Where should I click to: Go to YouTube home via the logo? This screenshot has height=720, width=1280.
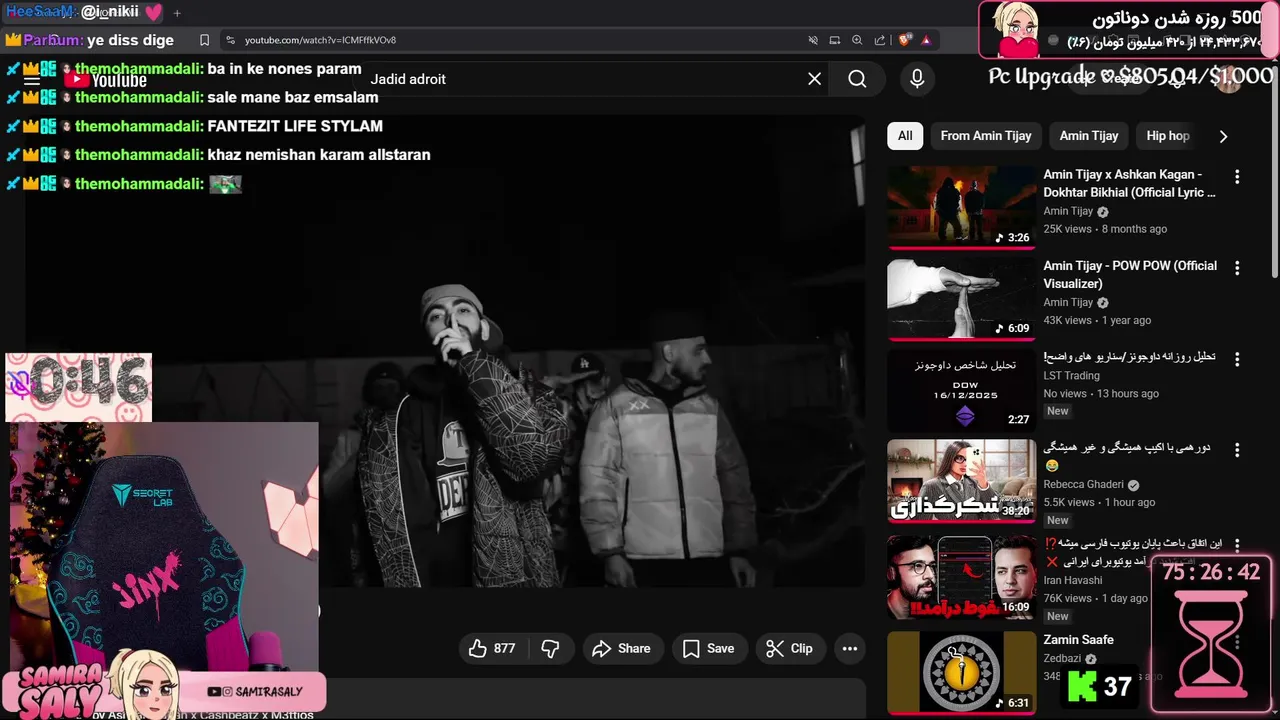105,80
